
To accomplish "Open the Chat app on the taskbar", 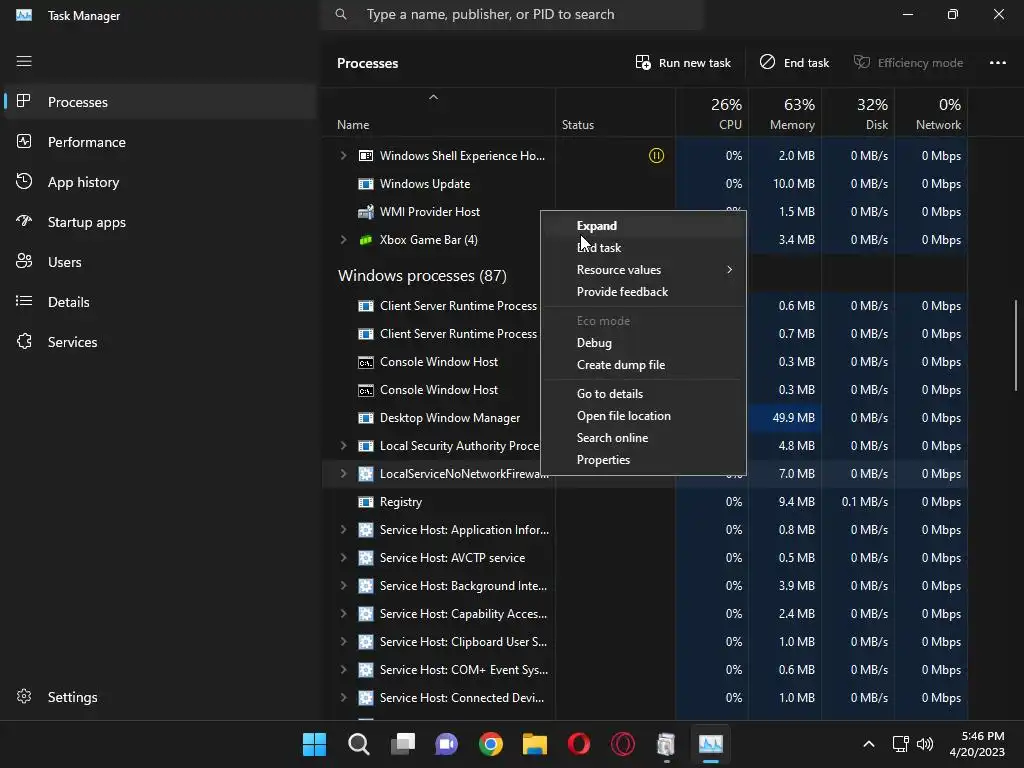I will tap(447, 744).
